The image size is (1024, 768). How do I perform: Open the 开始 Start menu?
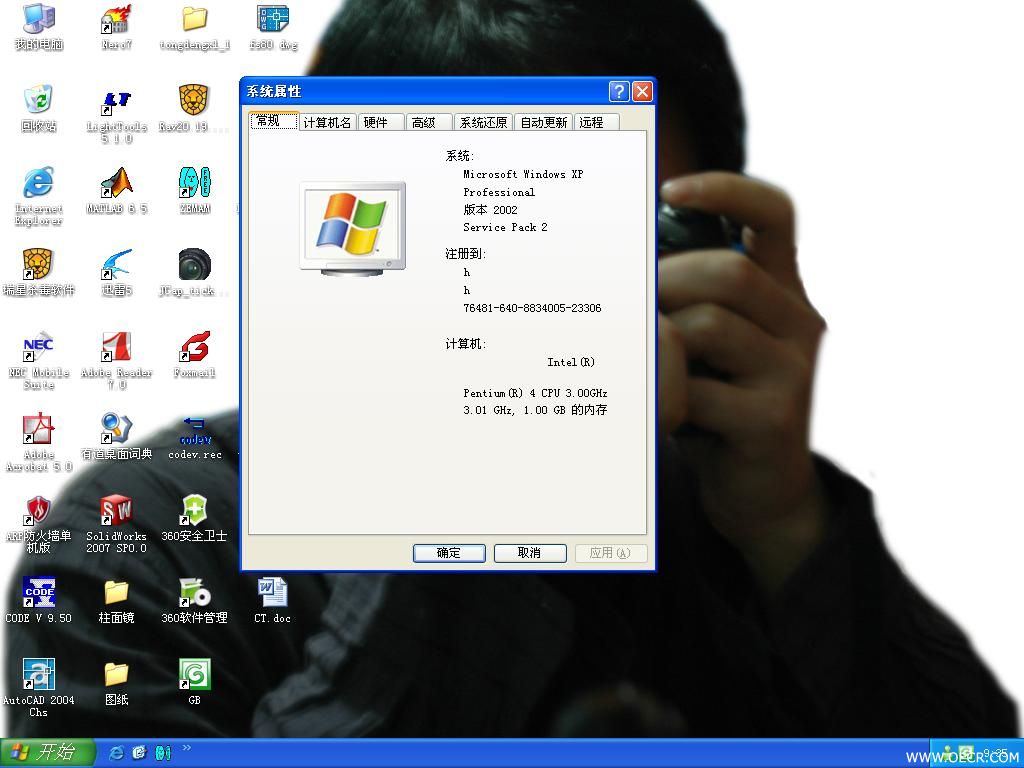(47, 753)
